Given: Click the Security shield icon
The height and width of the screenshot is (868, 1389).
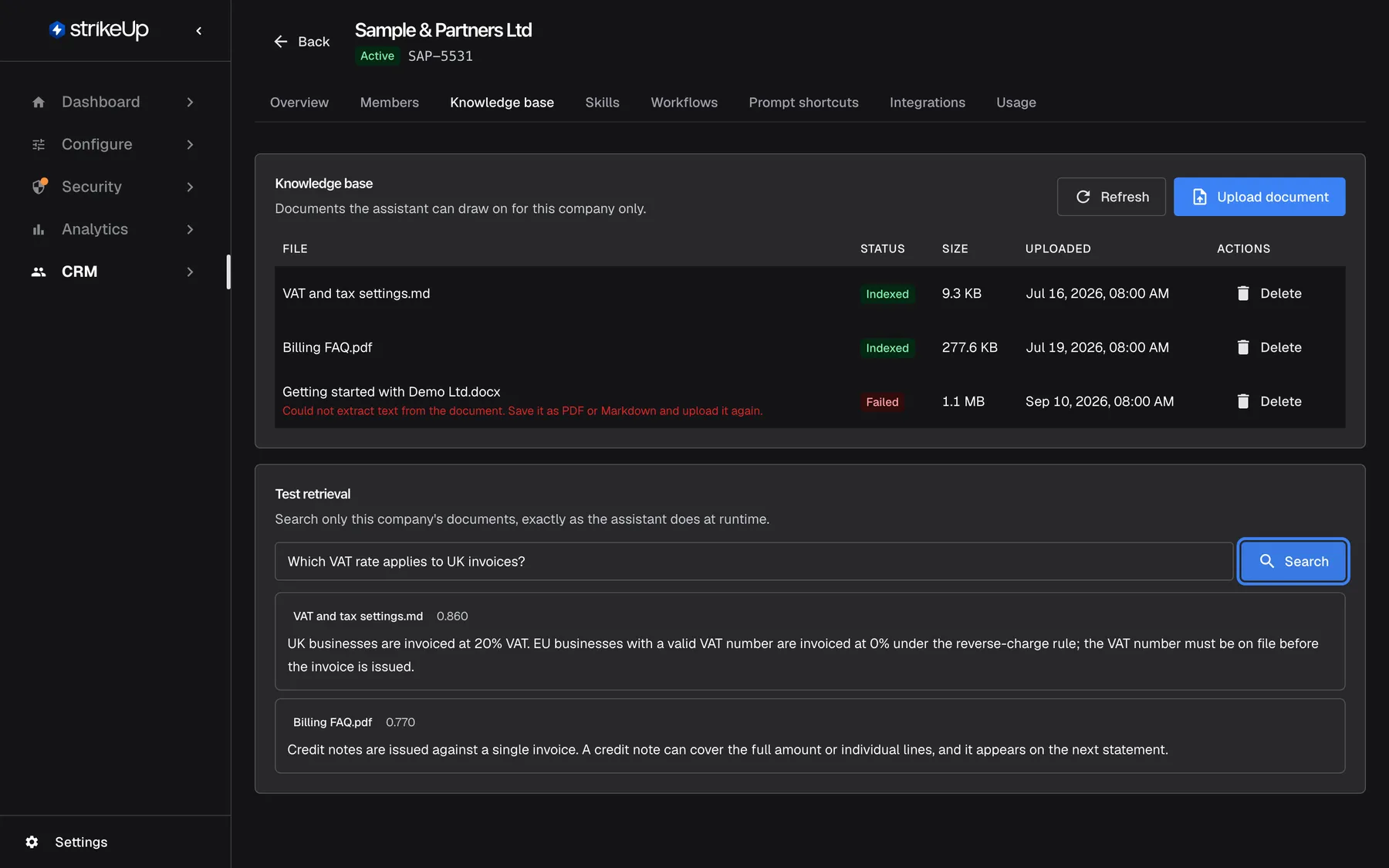Looking at the screenshot, I should pyautogui.click(x=39, y=187).
